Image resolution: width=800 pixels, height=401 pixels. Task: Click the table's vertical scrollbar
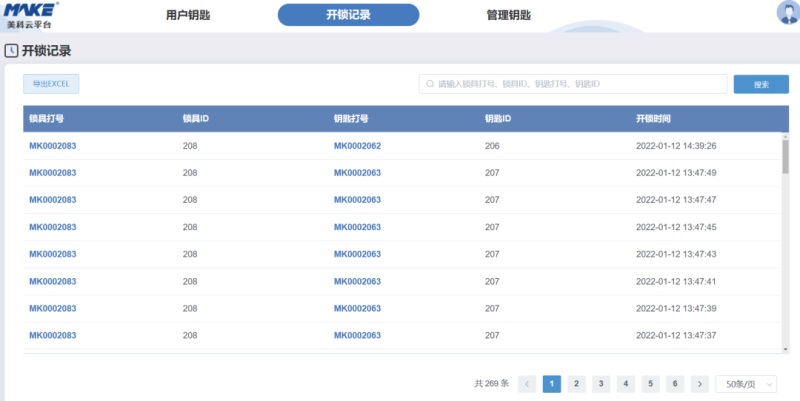tap(785, 156)
